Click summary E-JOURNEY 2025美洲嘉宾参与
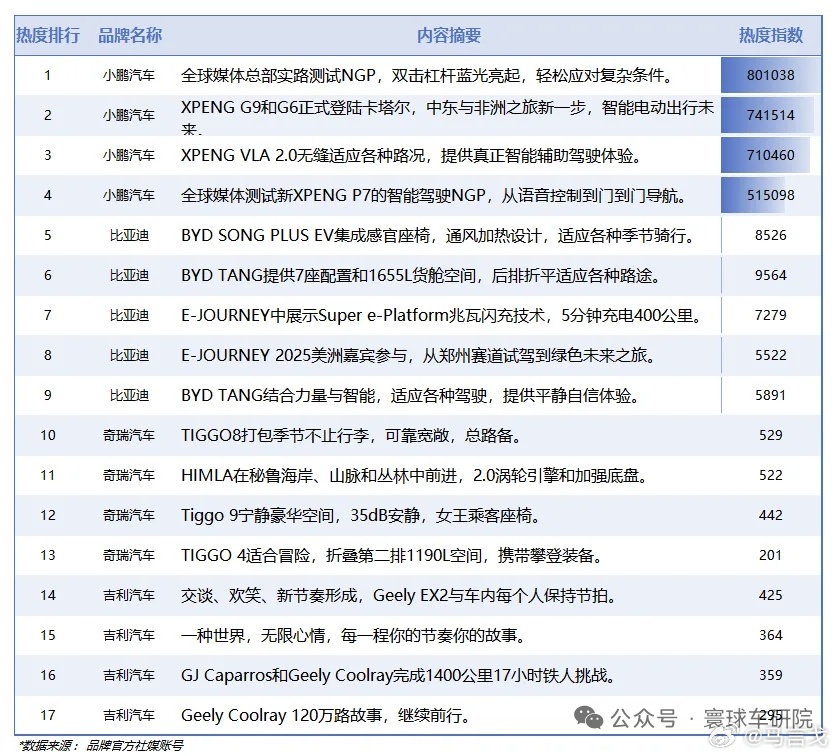The height and width of the screenshot is (756, 837). (x=418, y=356)
